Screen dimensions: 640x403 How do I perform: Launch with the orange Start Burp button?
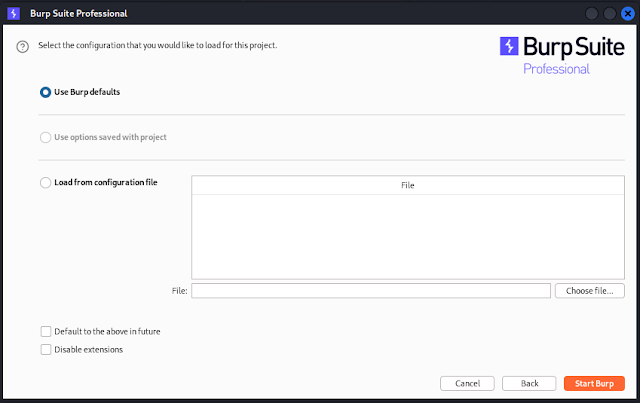[595, 383]
